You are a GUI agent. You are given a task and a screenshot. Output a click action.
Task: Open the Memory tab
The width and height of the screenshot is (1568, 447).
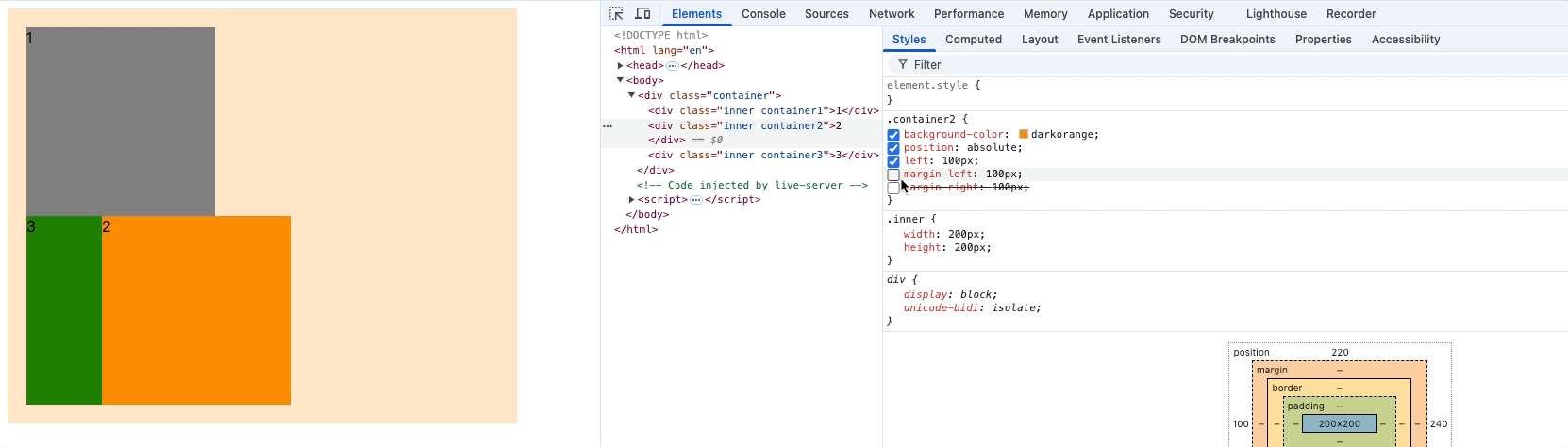coord(1045,14)
